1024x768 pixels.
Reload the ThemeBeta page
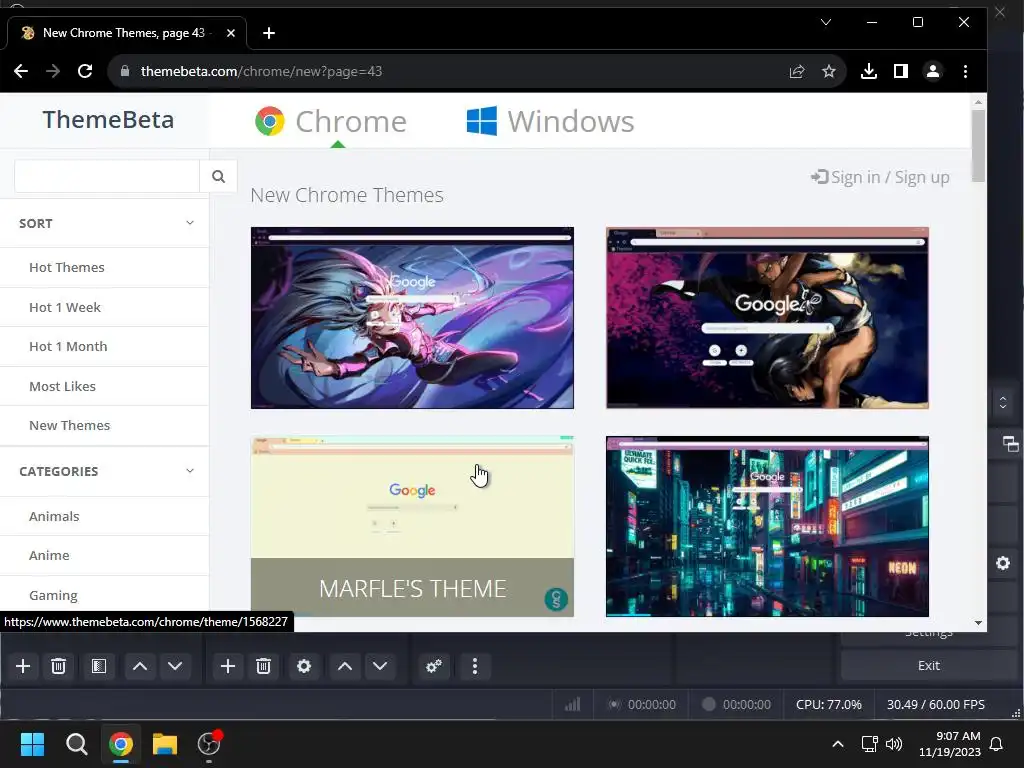point(85,71)
